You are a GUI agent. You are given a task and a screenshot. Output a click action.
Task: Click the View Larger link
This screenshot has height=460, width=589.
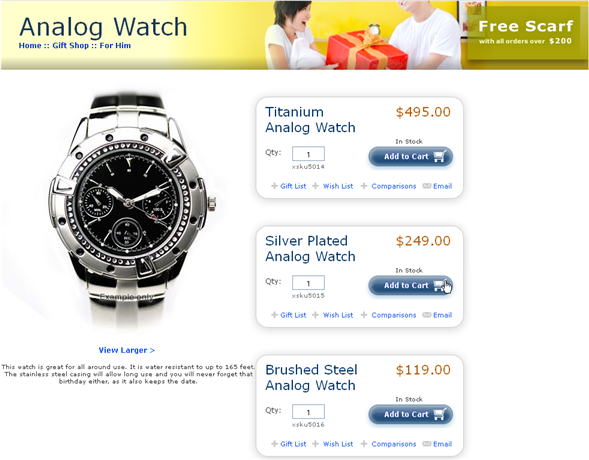pyautogui.click(x=127, y=350)
